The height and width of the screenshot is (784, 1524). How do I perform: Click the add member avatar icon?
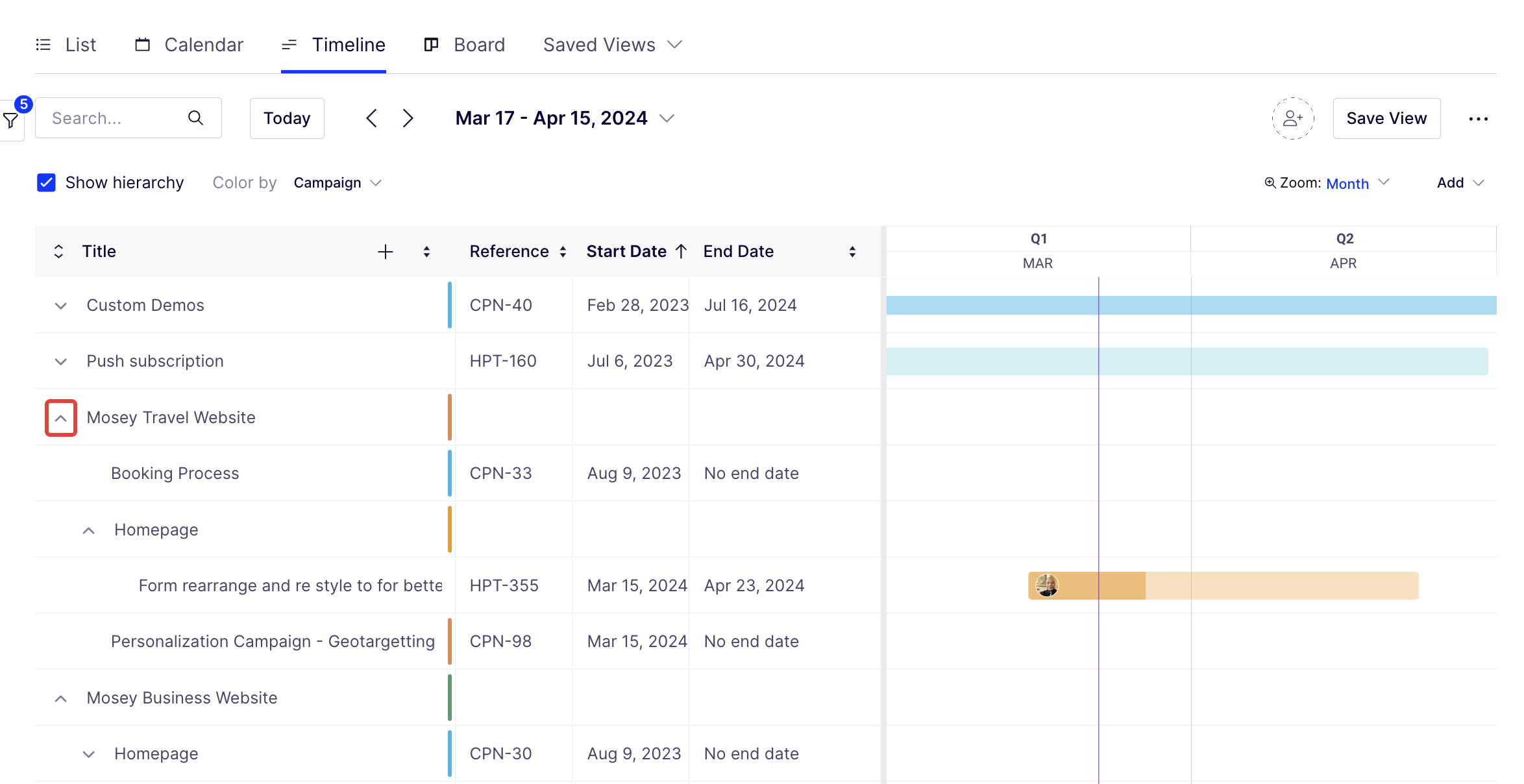tap(1292, 118)
